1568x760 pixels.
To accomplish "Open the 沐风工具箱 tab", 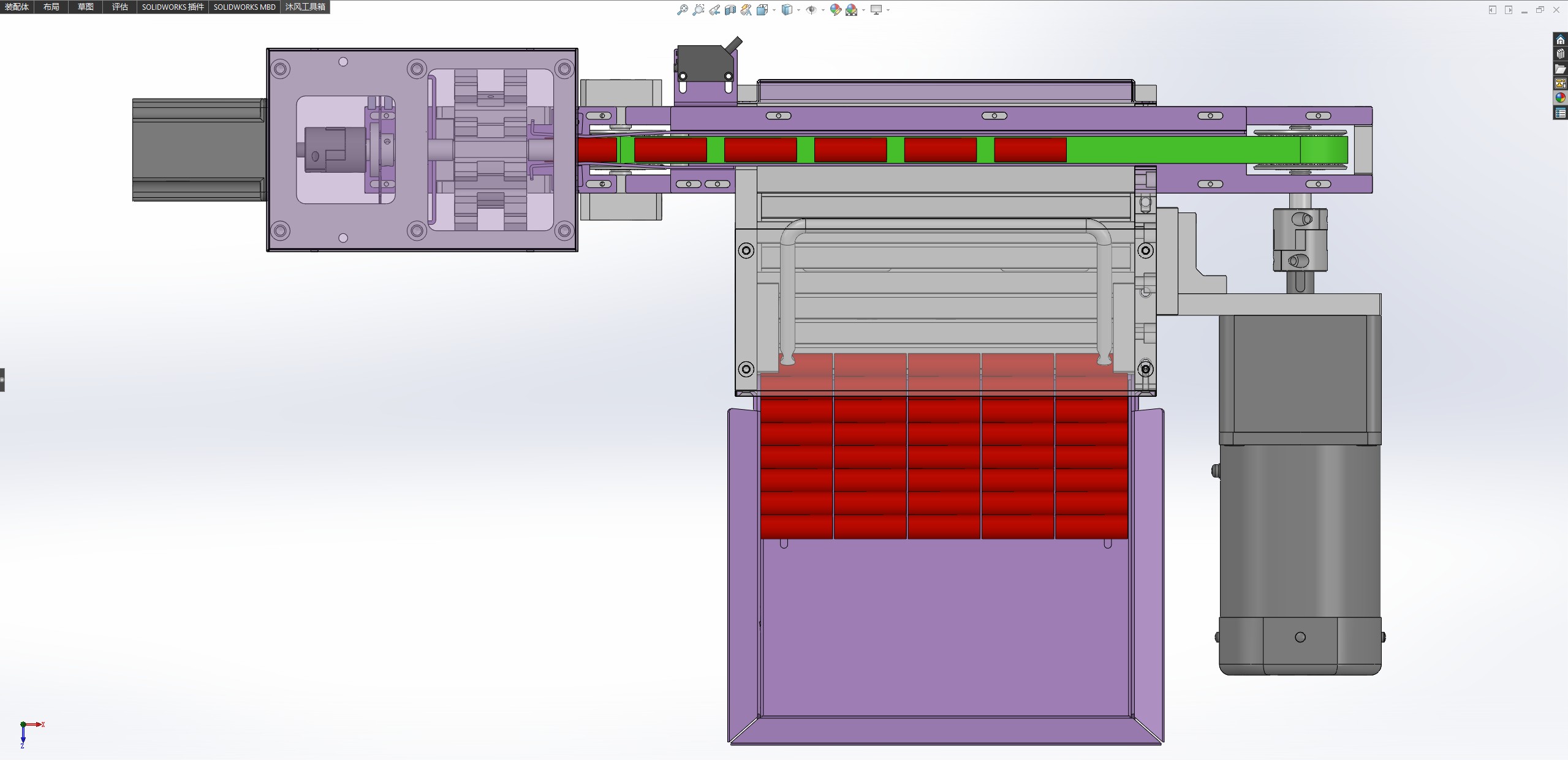I will point(305,7).
